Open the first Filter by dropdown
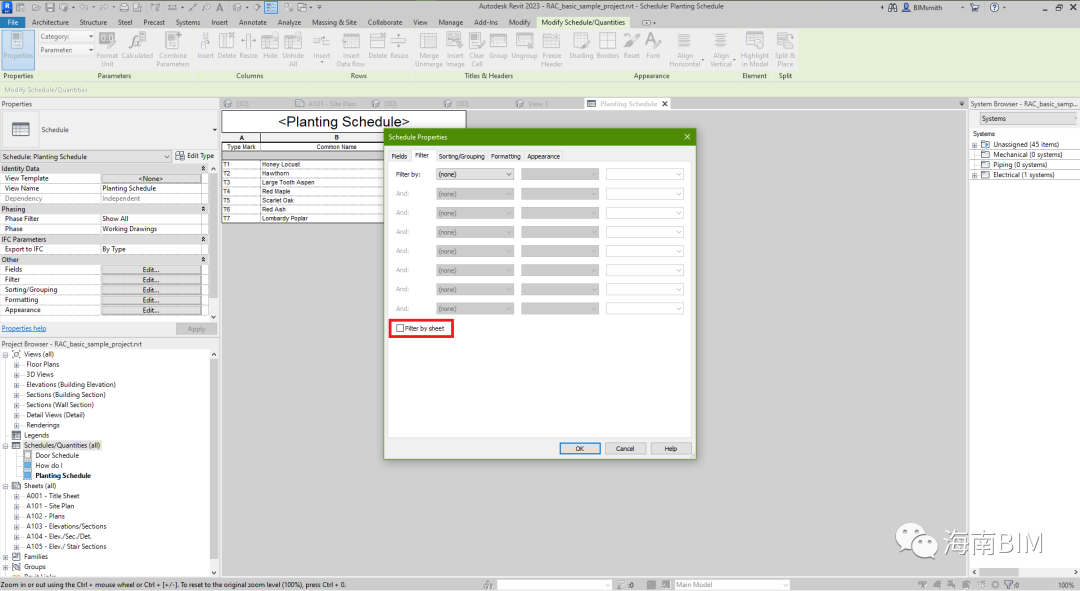The image size is (1080, 591). [x=475, y=174]
